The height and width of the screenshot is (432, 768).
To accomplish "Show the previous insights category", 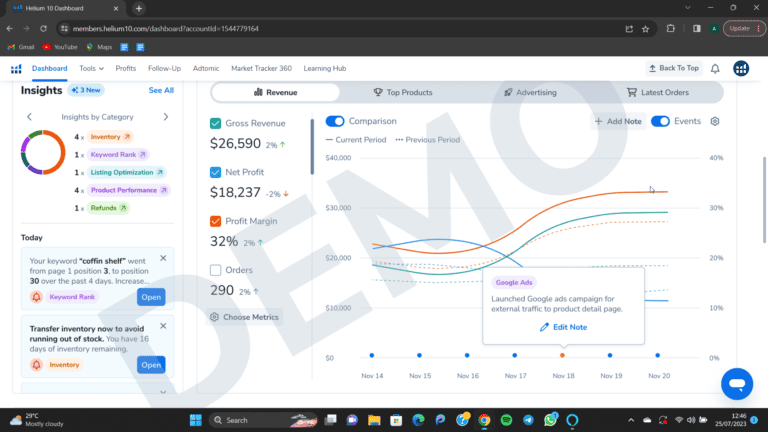I will point(29,117).
